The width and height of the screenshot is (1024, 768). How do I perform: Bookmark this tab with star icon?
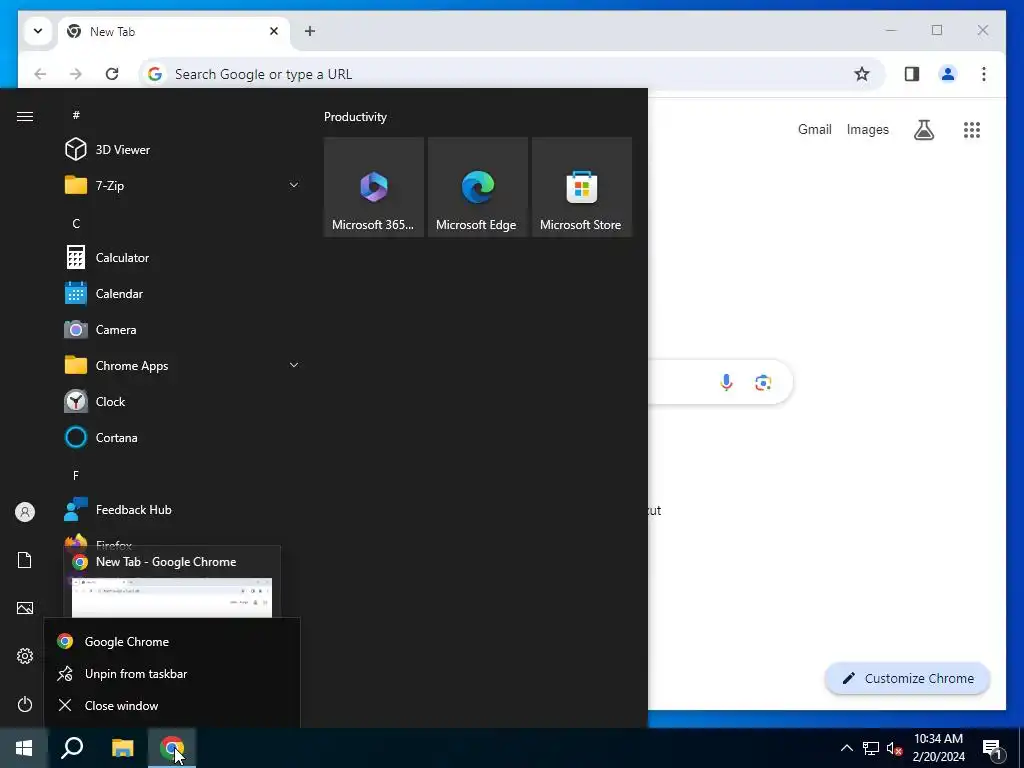[861, 74]
